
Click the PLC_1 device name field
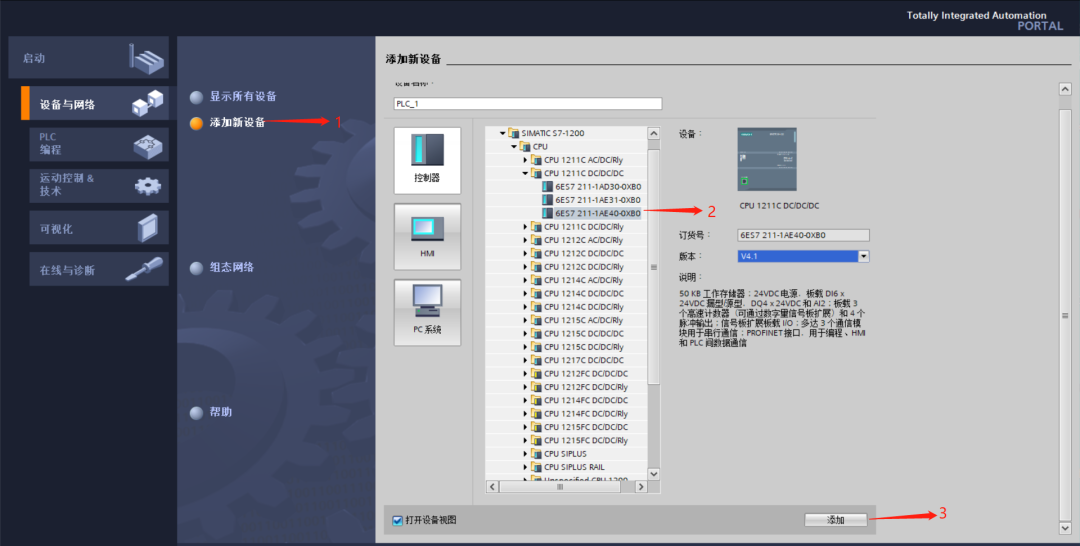point(528,104)
